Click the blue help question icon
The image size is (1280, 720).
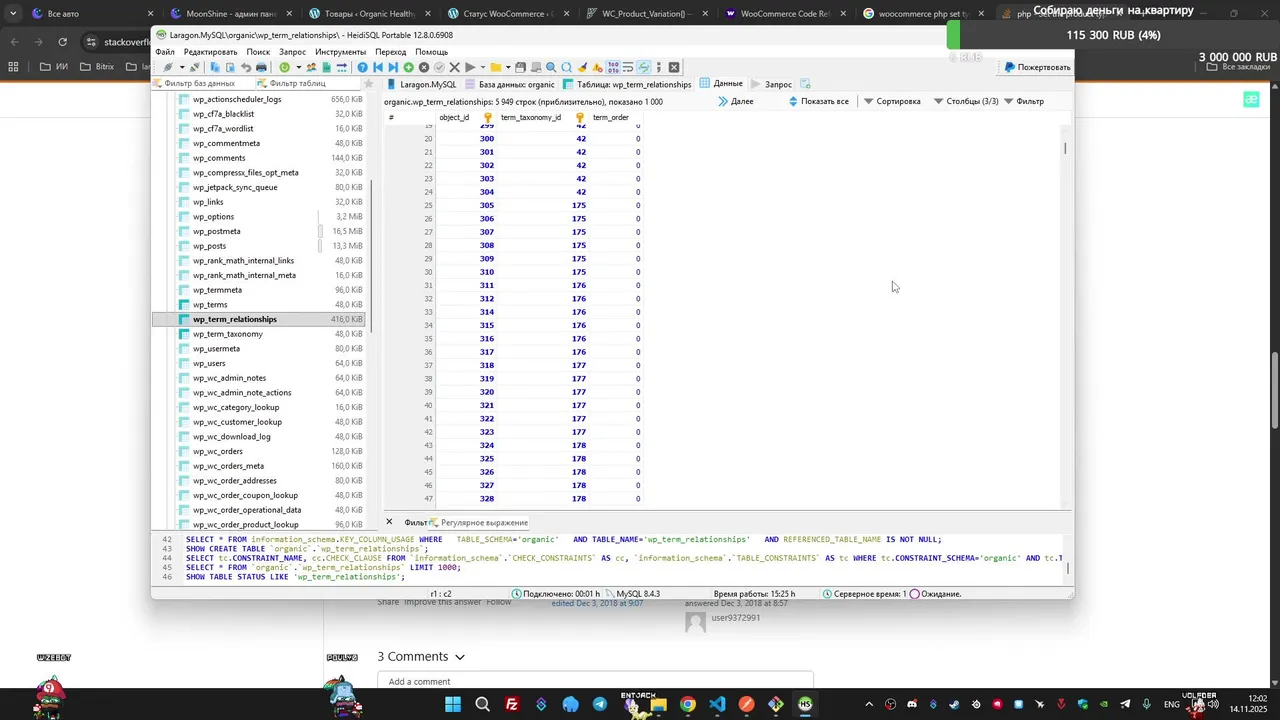tap(363, 67)
